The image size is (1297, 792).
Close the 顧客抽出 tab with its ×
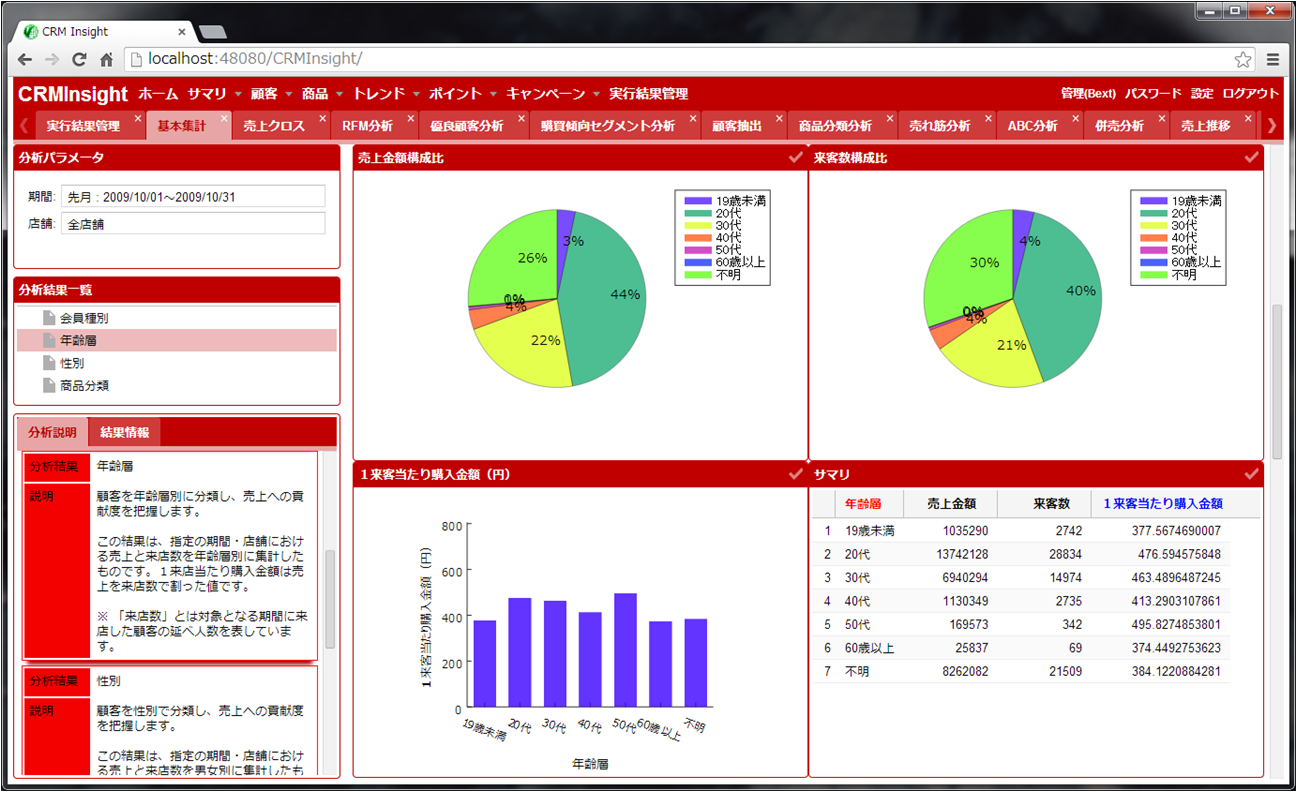(x=779, y=118)
